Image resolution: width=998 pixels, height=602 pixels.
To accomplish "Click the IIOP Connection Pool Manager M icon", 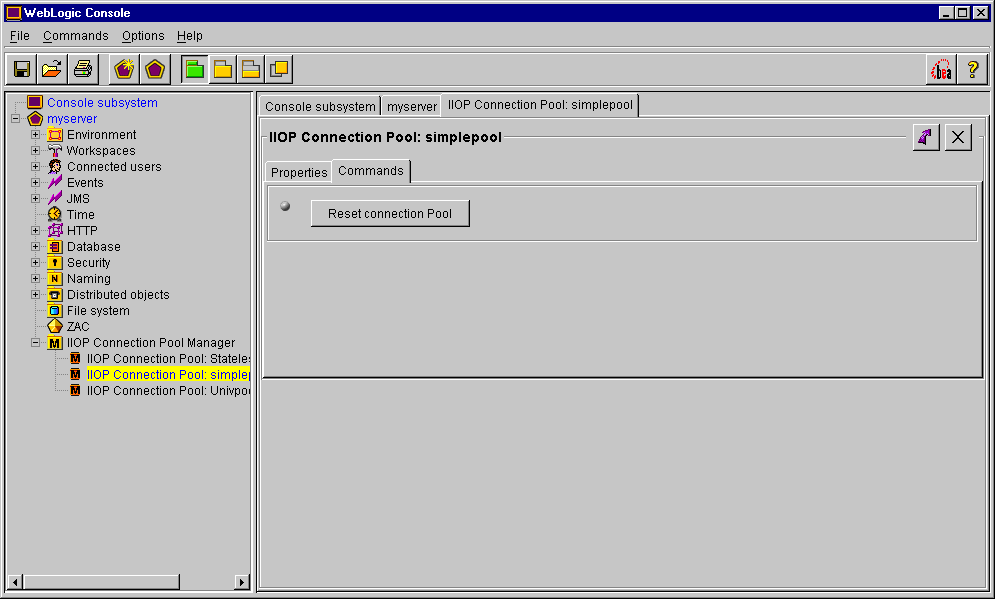I will [x=55, y=343].
